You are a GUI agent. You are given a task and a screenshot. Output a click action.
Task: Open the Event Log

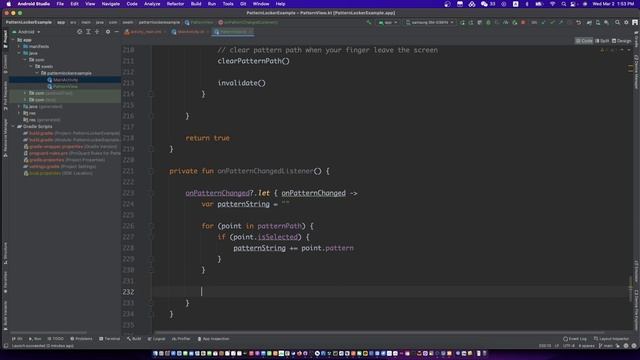575,339
